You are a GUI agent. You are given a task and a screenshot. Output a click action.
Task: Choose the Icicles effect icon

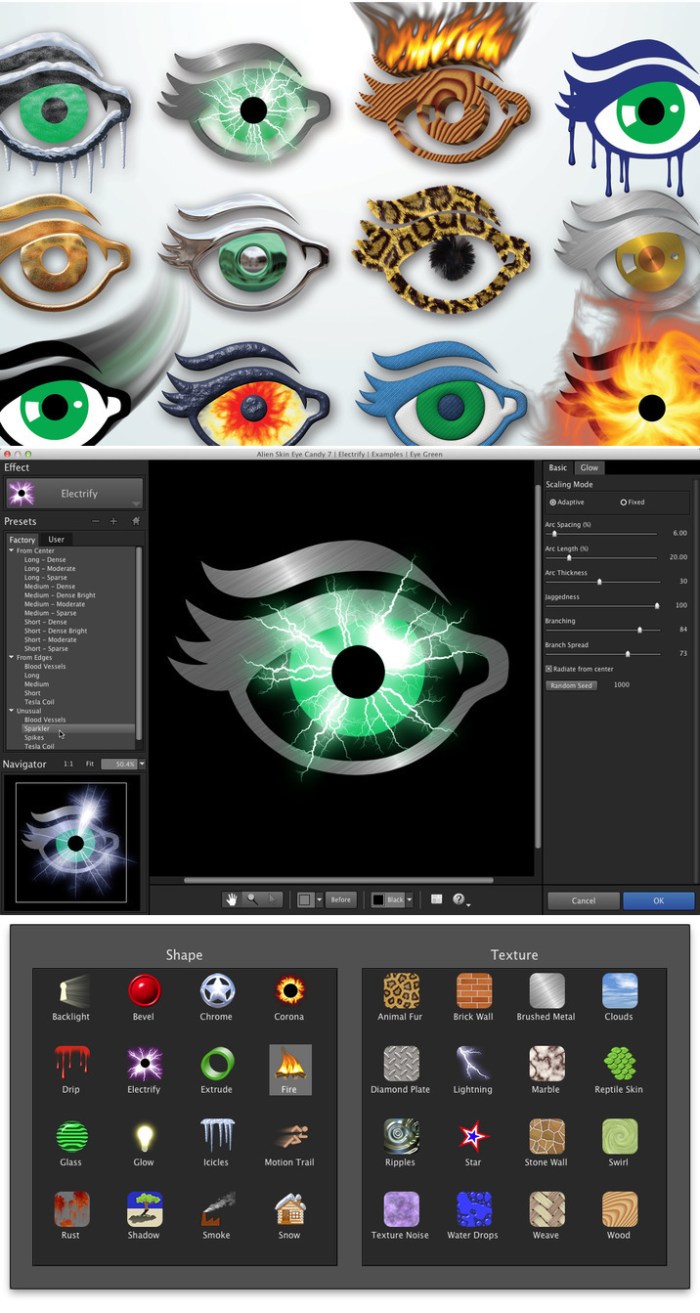click(x=217, y=1136)
